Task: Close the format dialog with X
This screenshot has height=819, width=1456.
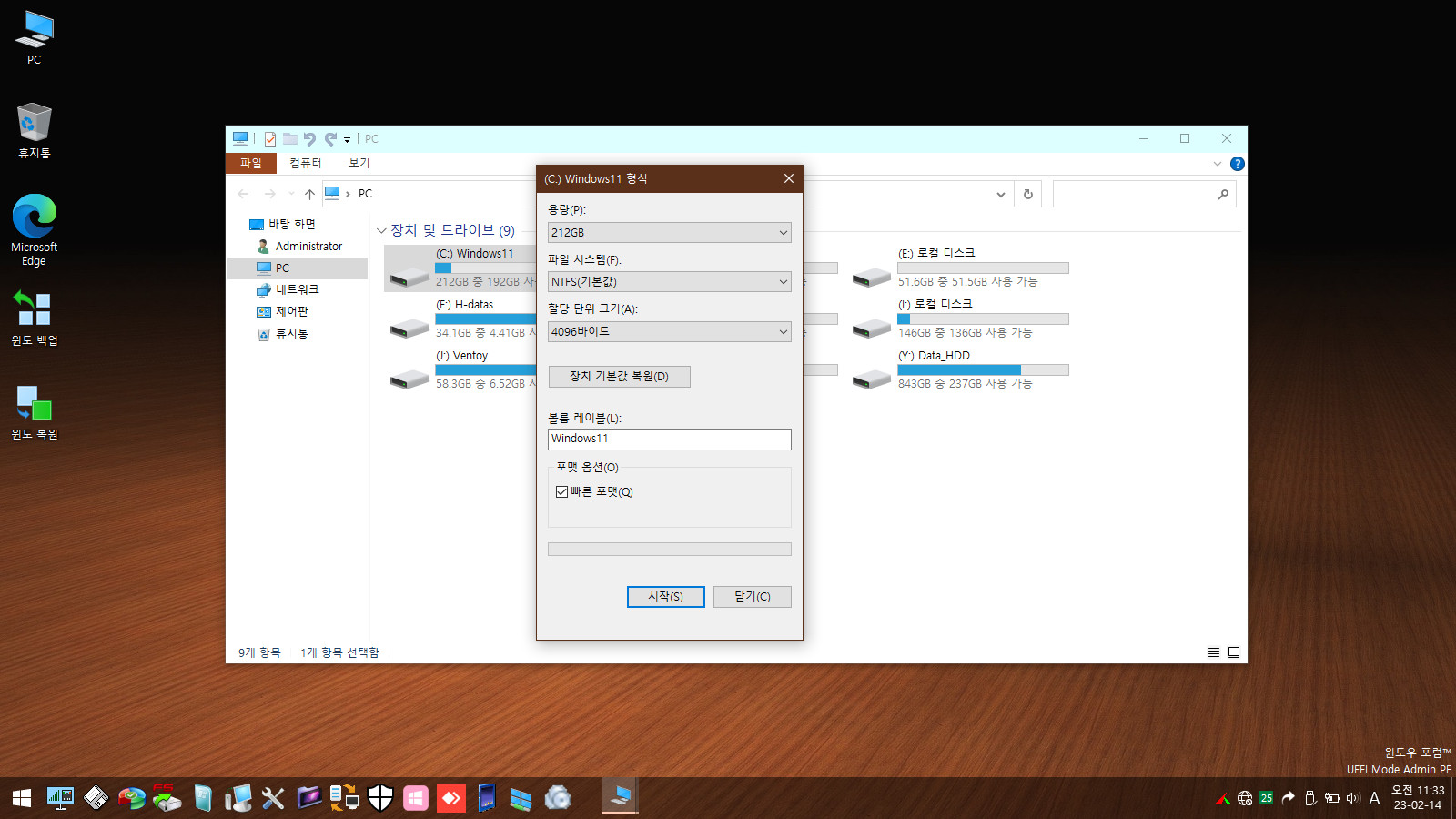Action: click(x=789, y=179)
